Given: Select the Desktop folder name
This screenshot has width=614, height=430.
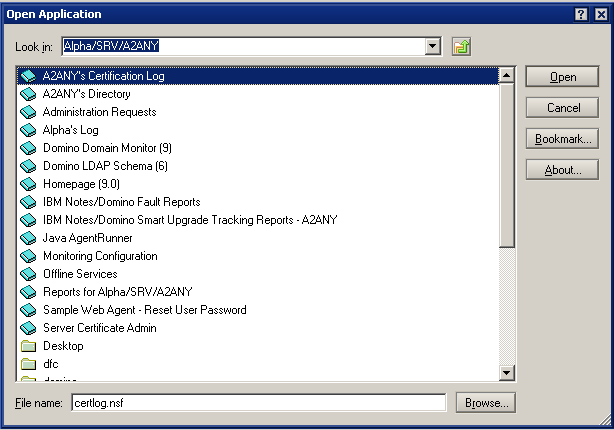Looking at the screenshot, I should 63,346.
